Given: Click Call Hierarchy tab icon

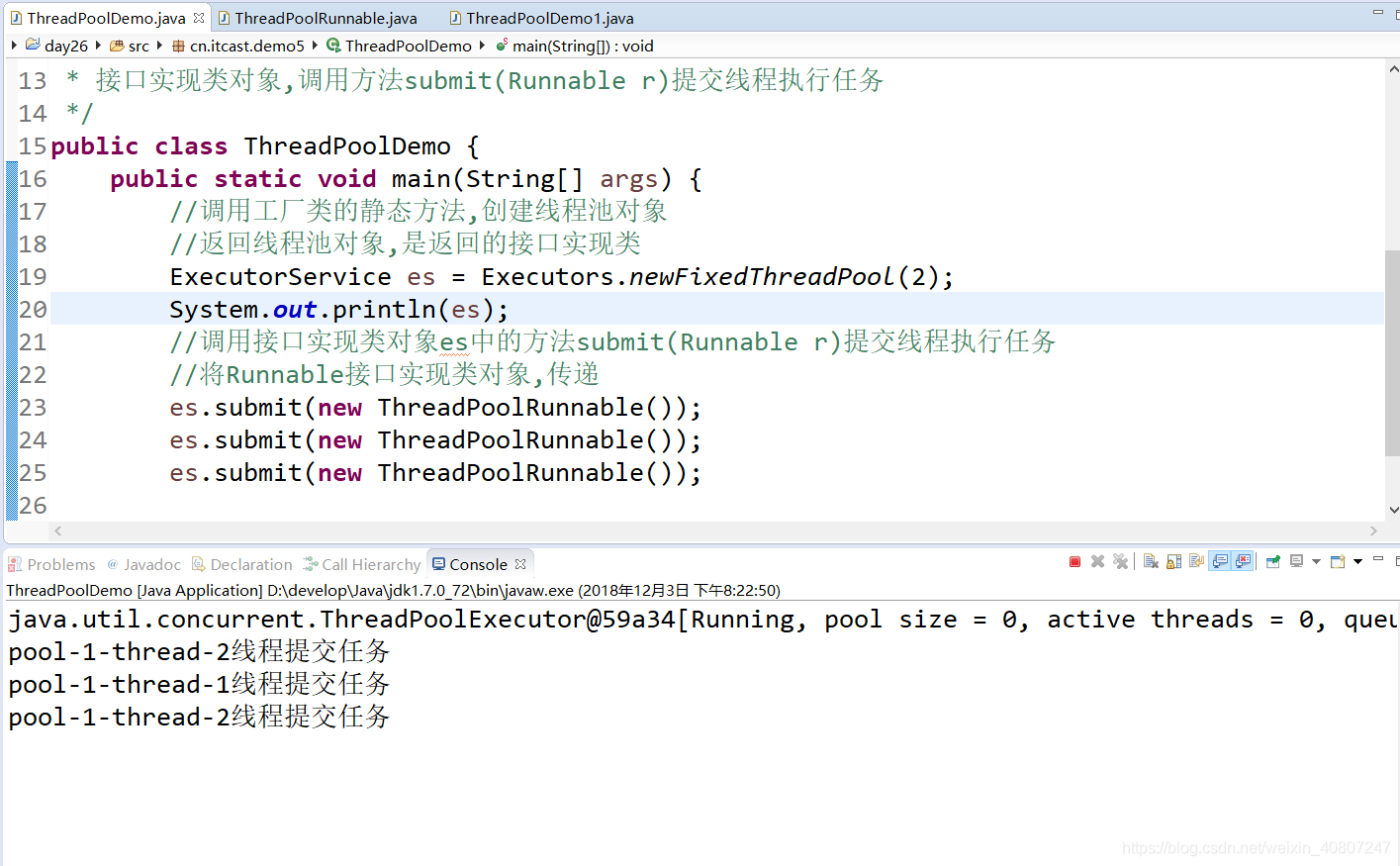Looking at the screenshot, I should 311,564.
